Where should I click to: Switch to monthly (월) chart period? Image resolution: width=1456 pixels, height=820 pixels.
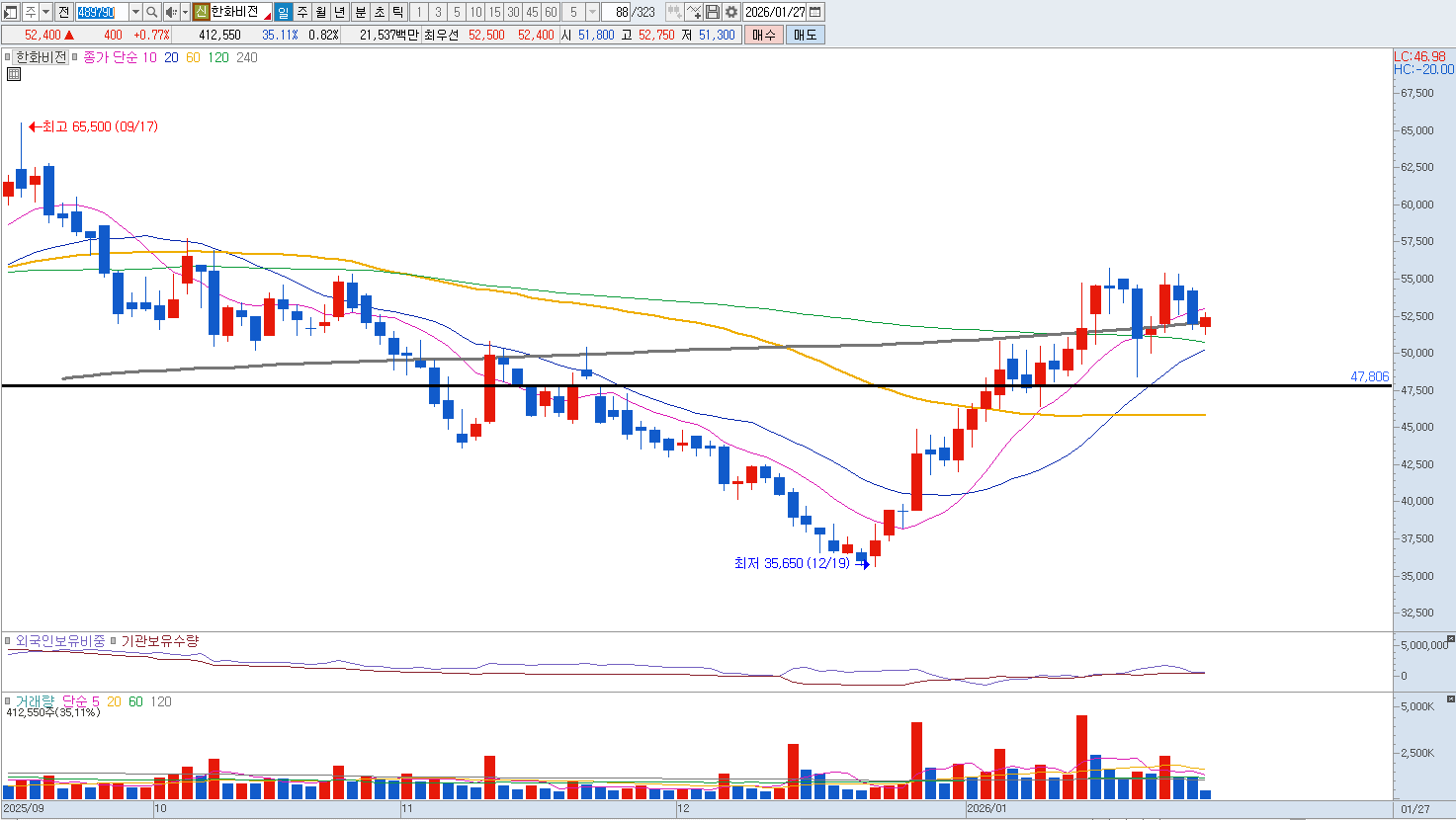321,12
